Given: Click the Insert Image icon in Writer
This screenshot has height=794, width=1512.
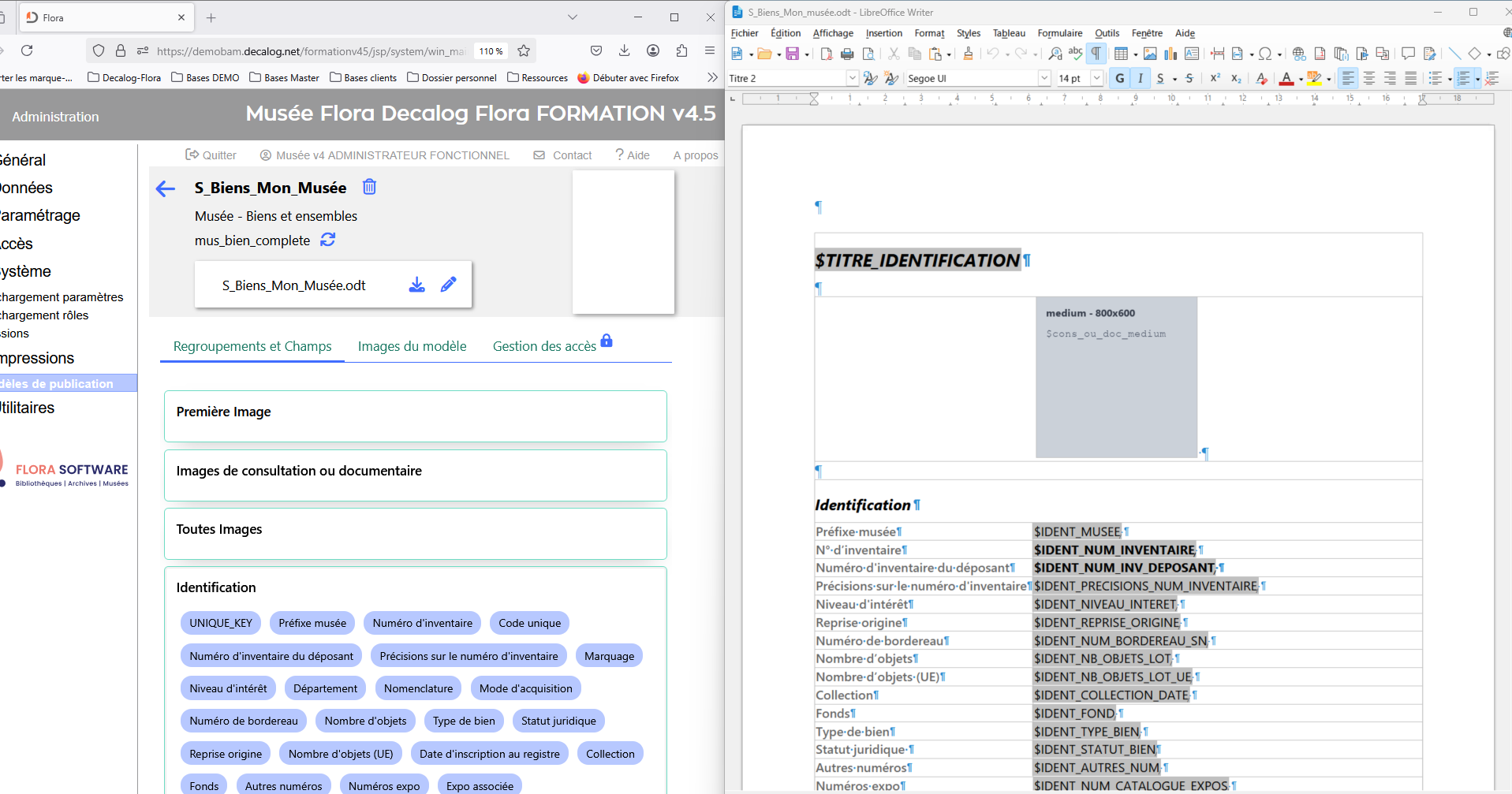Looking at the screenshot, I should tap(1150, 54).
